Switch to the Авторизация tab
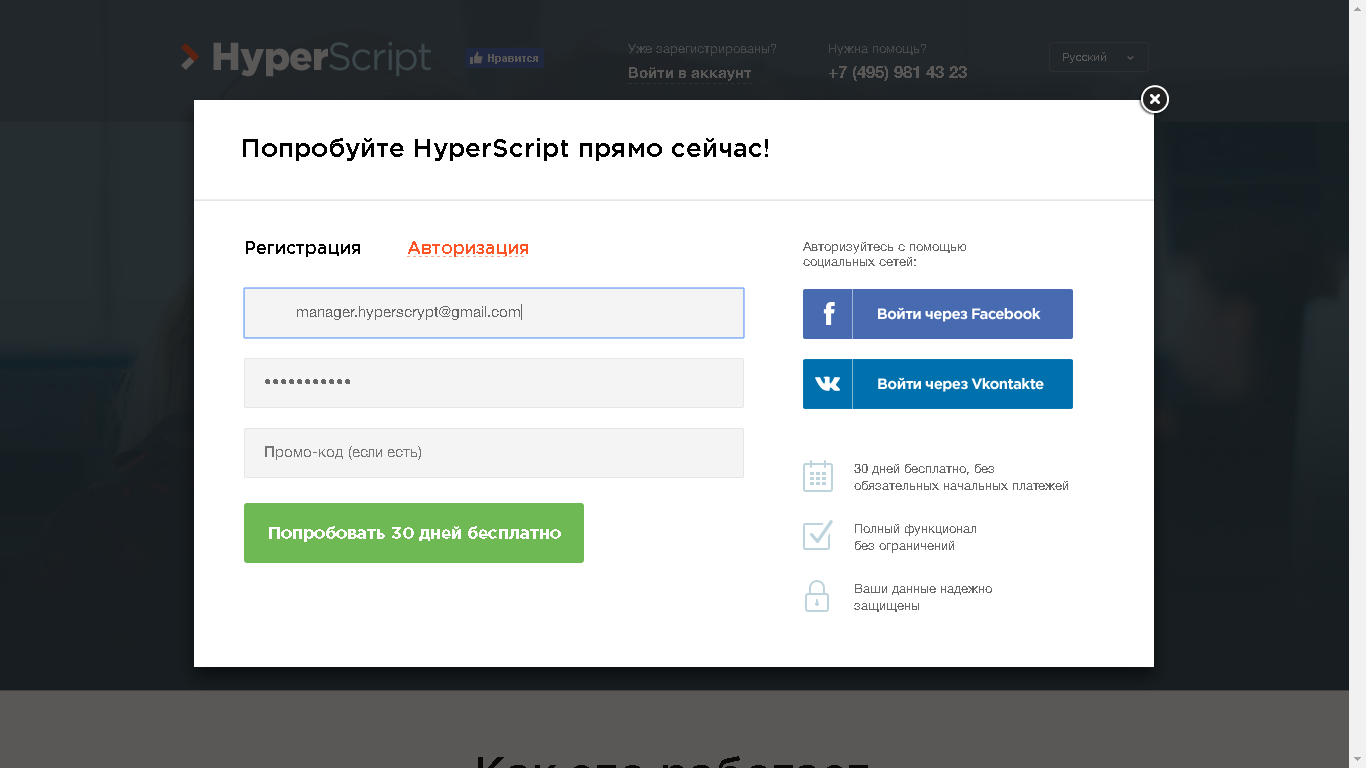The height and width of the screenshot is (768, 1366). (468, 248)
